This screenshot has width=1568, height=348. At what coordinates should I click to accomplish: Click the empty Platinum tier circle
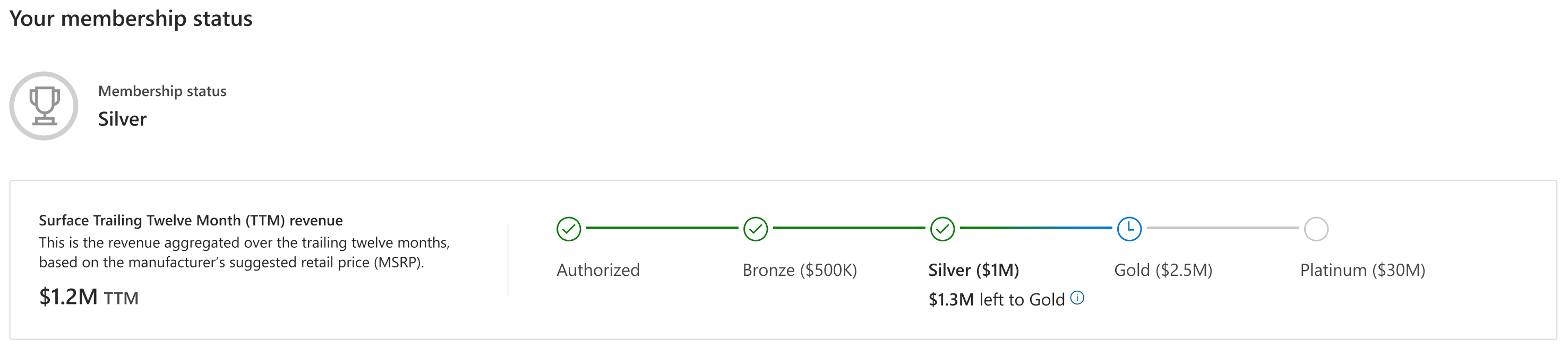(1316, 229)
